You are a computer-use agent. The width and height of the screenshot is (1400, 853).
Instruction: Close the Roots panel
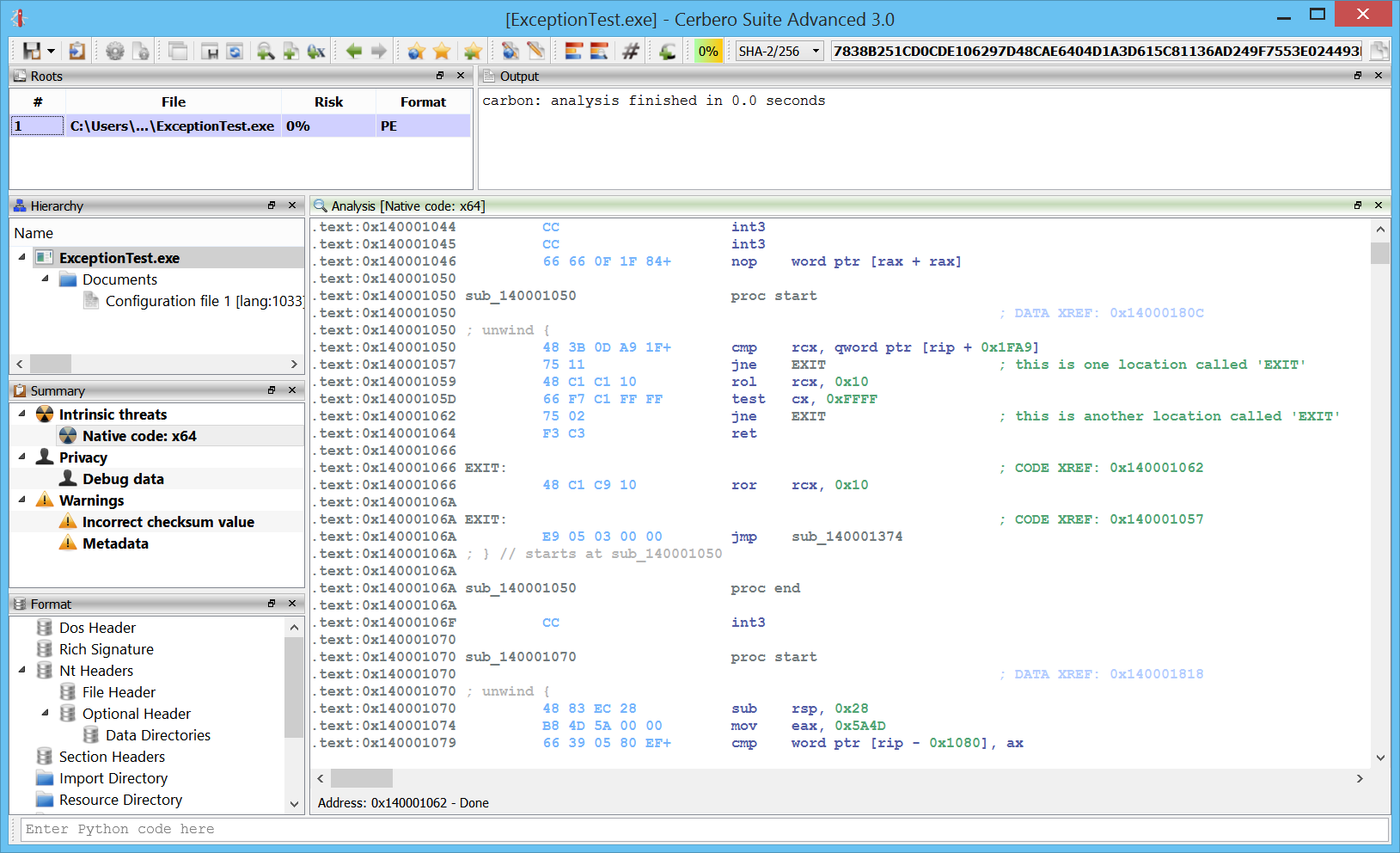click(x=461, y=76)
